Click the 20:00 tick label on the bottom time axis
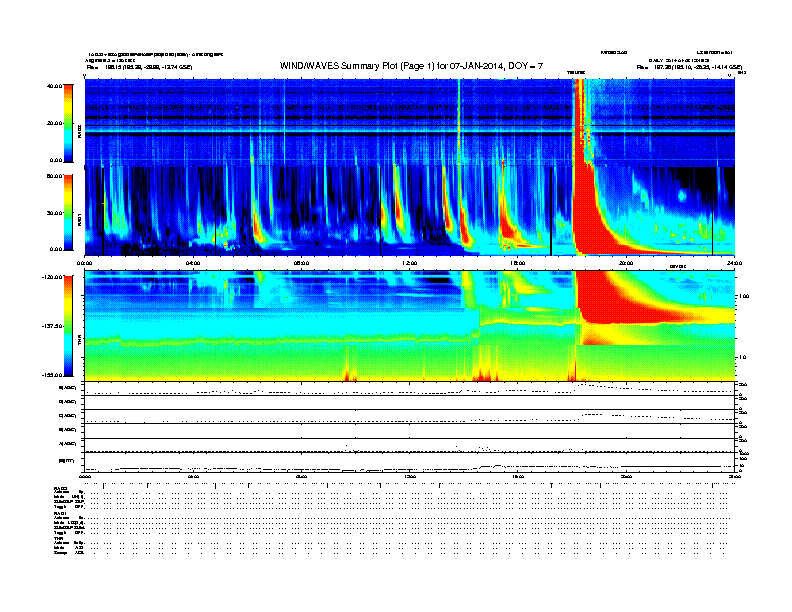The width and height of the screenshot is (792, 612). pos(626,476)
